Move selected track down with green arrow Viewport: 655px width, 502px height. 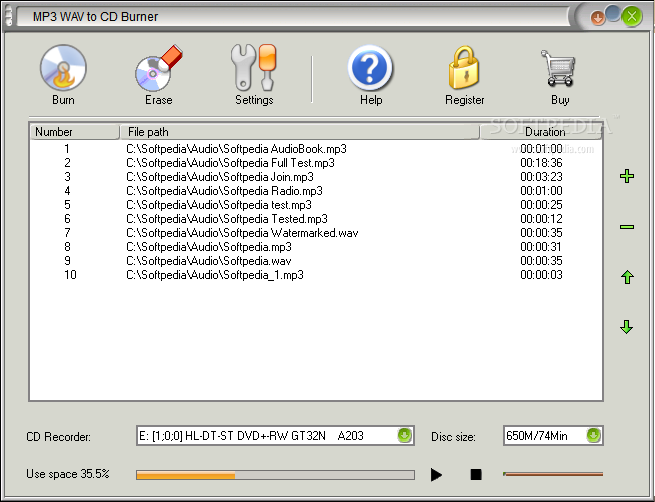[x=627, y=327]
